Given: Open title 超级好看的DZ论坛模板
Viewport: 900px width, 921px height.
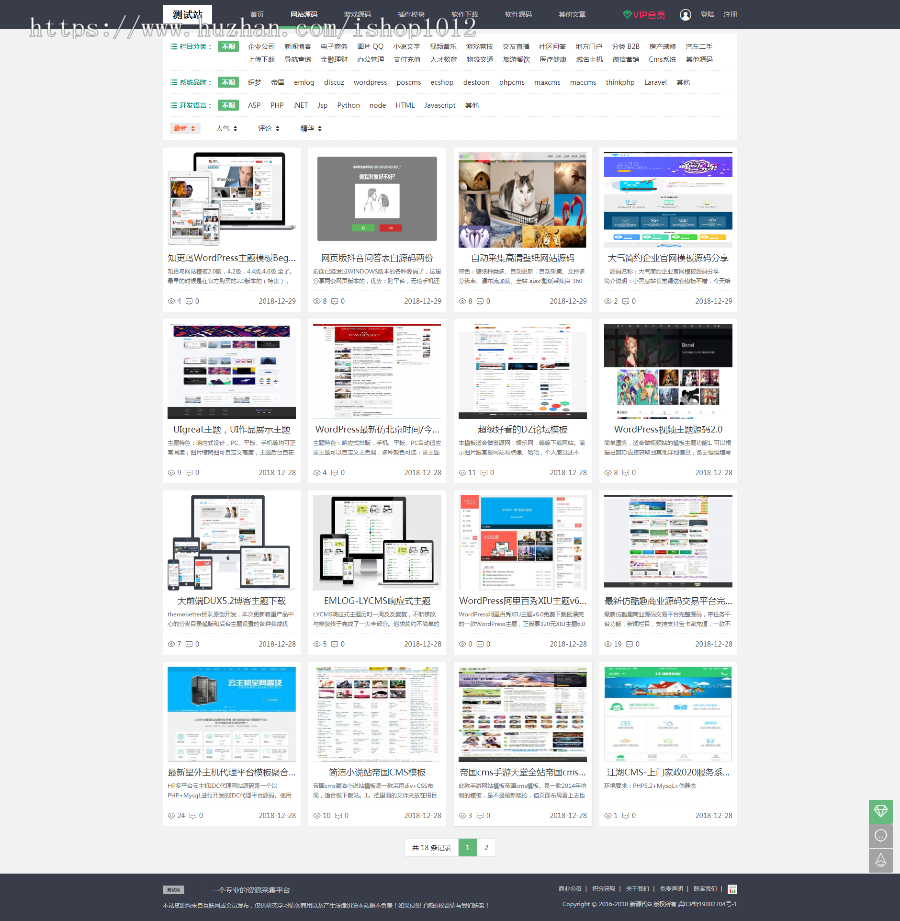Looking at the screenshot, I should tap(522, 429).
